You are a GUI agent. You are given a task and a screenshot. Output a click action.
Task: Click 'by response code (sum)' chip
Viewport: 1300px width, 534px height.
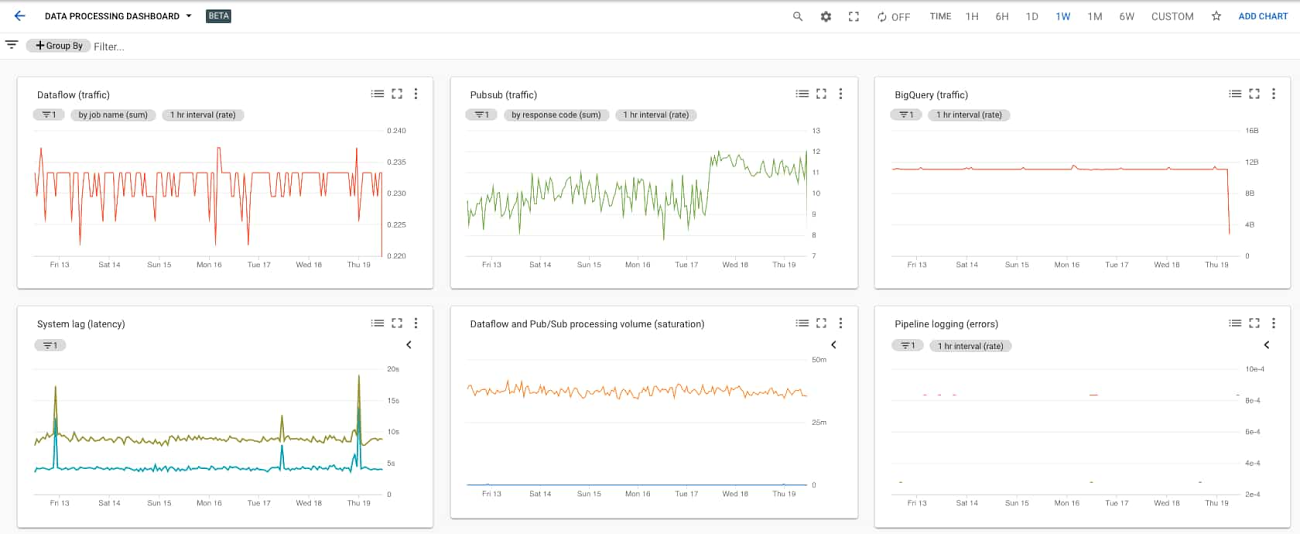click(556, 115)
